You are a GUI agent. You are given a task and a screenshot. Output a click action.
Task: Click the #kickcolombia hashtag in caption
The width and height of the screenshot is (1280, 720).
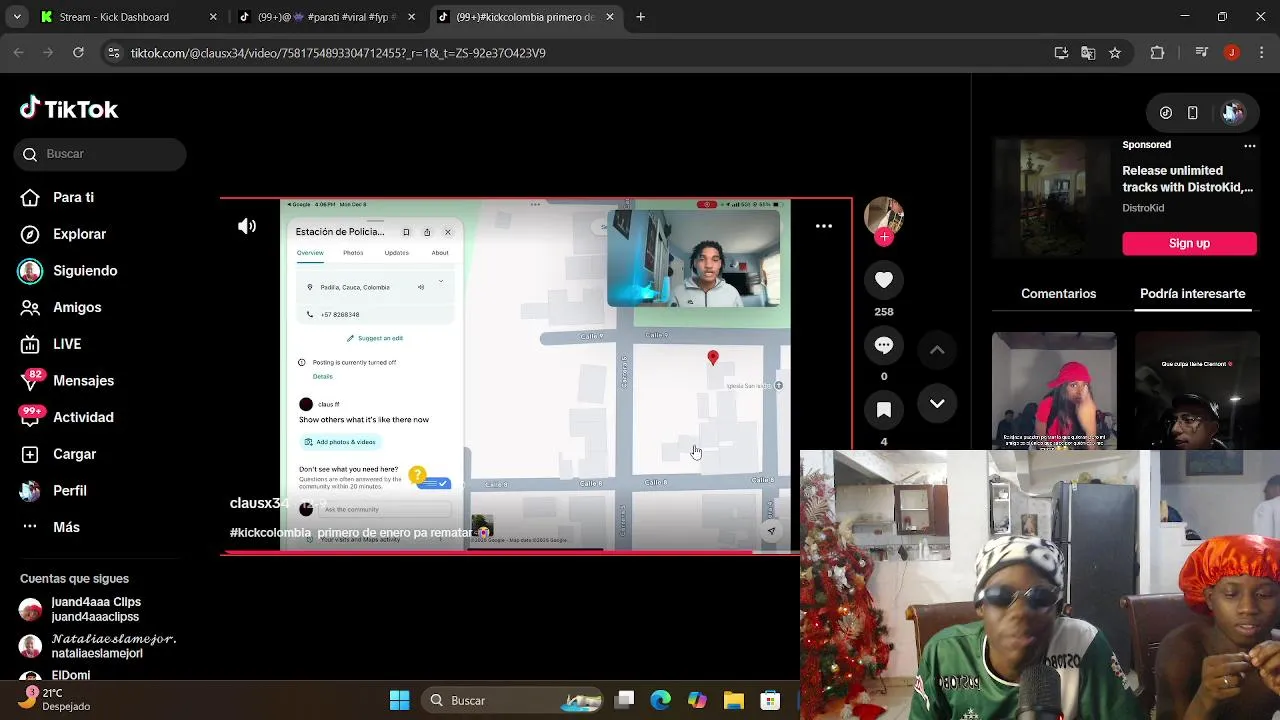click(270, 533)
